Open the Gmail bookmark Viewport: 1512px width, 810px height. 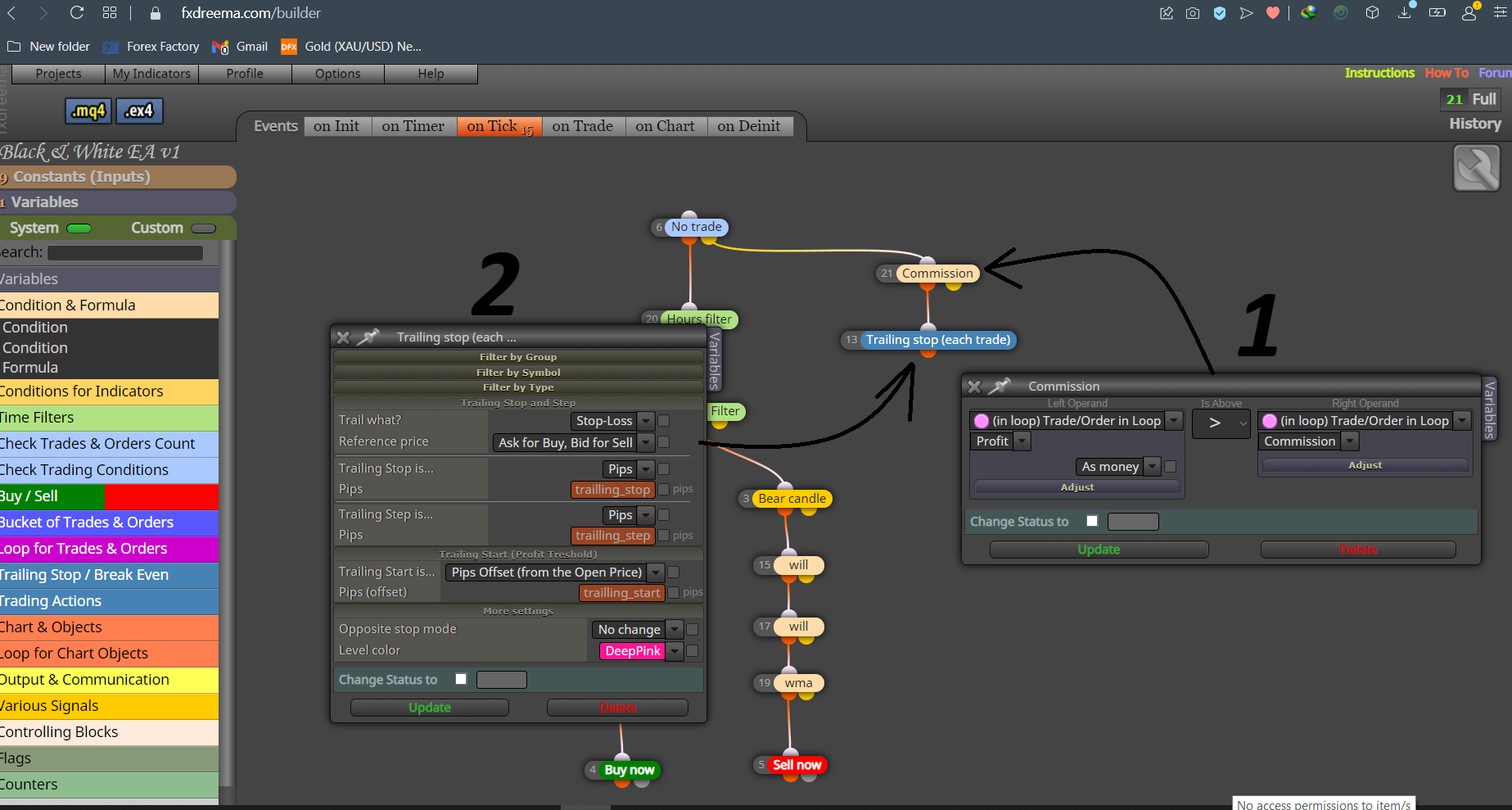coord(240,47)
